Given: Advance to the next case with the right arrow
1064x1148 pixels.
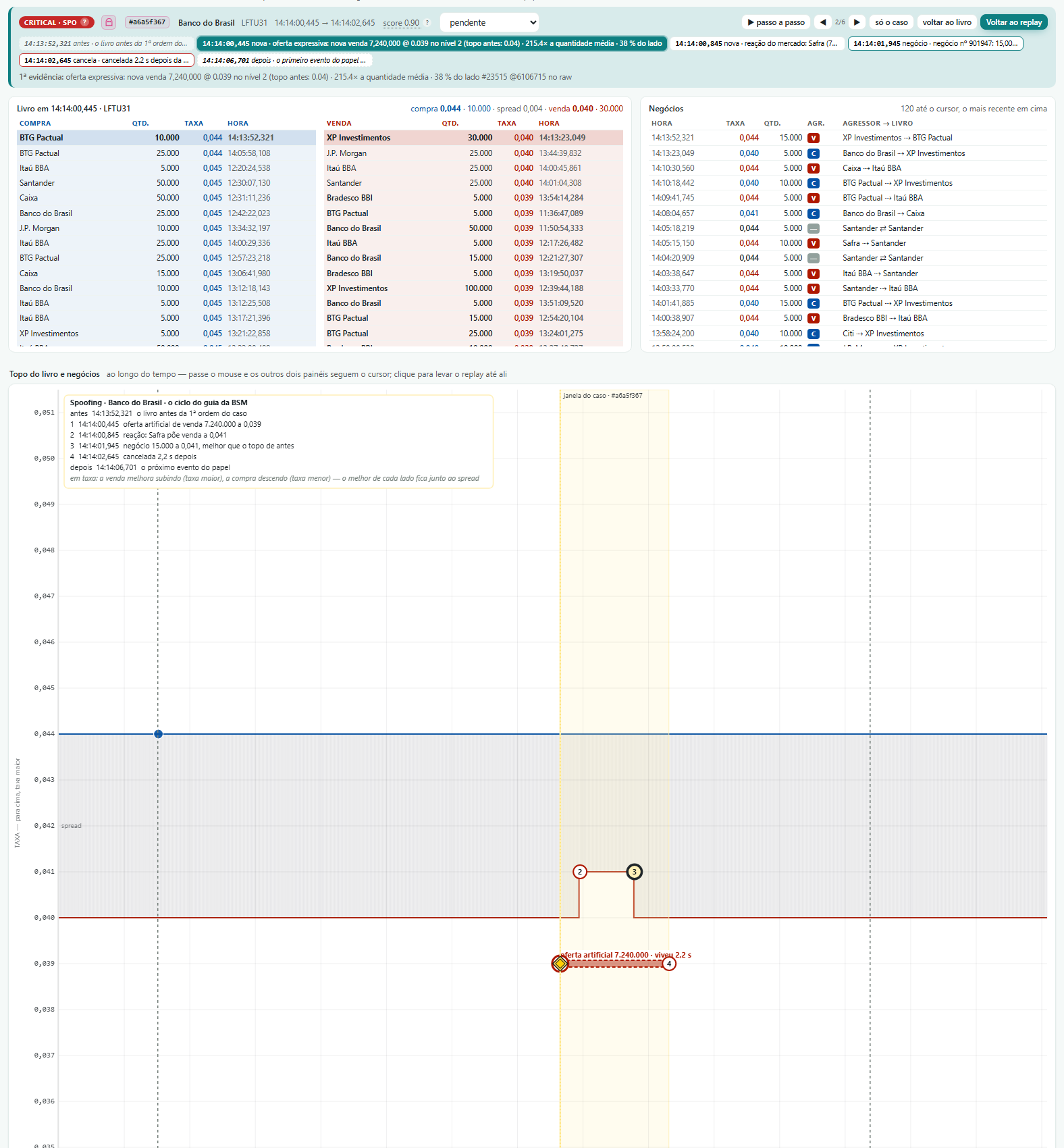Looking at the screenshot, I should tap(857, 22).
